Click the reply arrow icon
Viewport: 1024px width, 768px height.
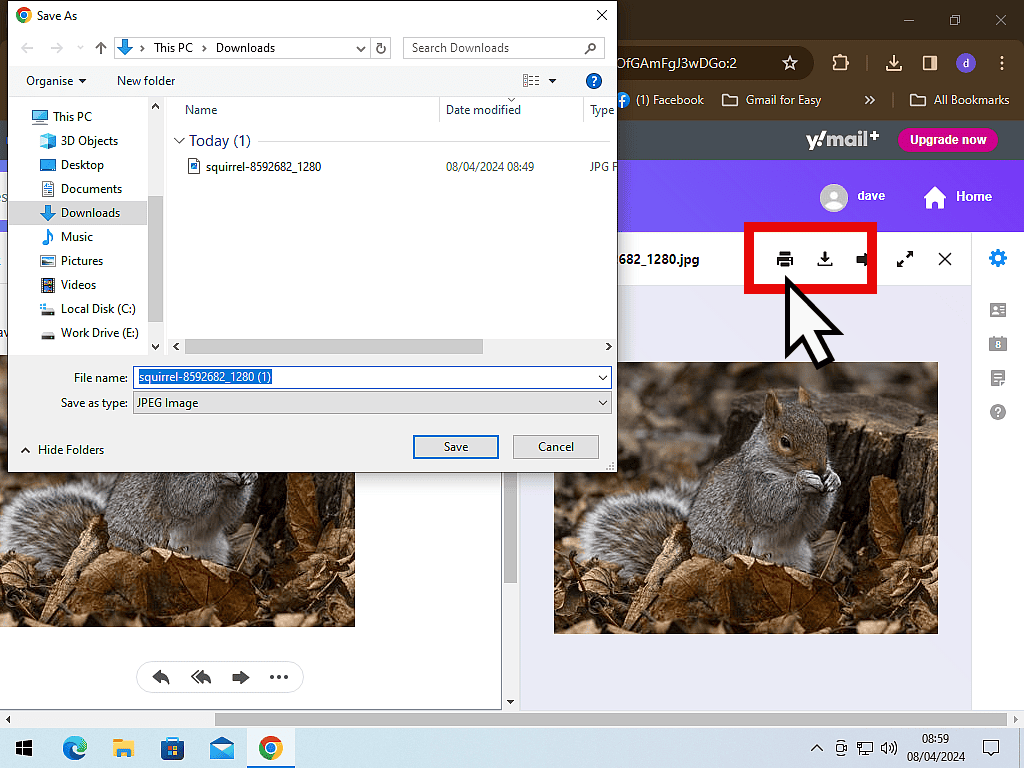point(161,677)
